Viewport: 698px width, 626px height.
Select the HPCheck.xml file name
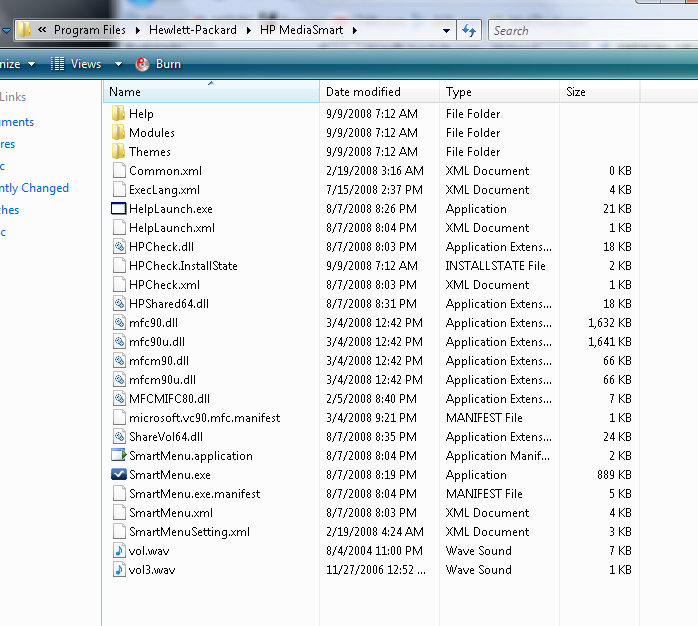tap(164, 285)
